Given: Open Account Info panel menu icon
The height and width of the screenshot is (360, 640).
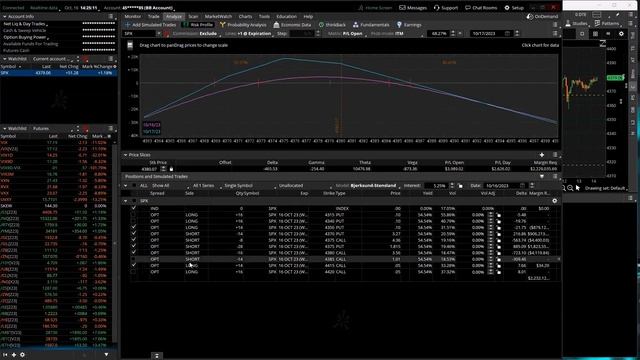Looking at the screenshot, I should 111,16.
